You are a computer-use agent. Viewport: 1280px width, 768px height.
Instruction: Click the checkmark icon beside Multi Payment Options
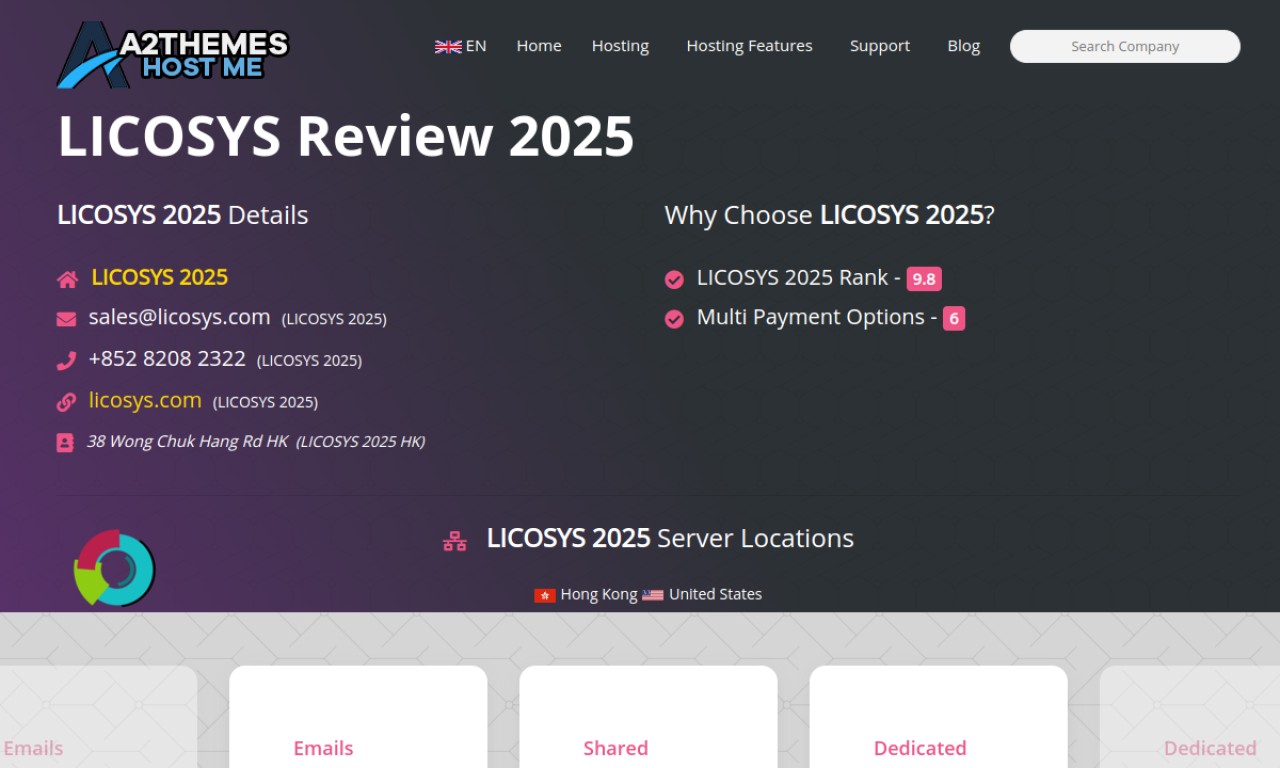point(674,318)
